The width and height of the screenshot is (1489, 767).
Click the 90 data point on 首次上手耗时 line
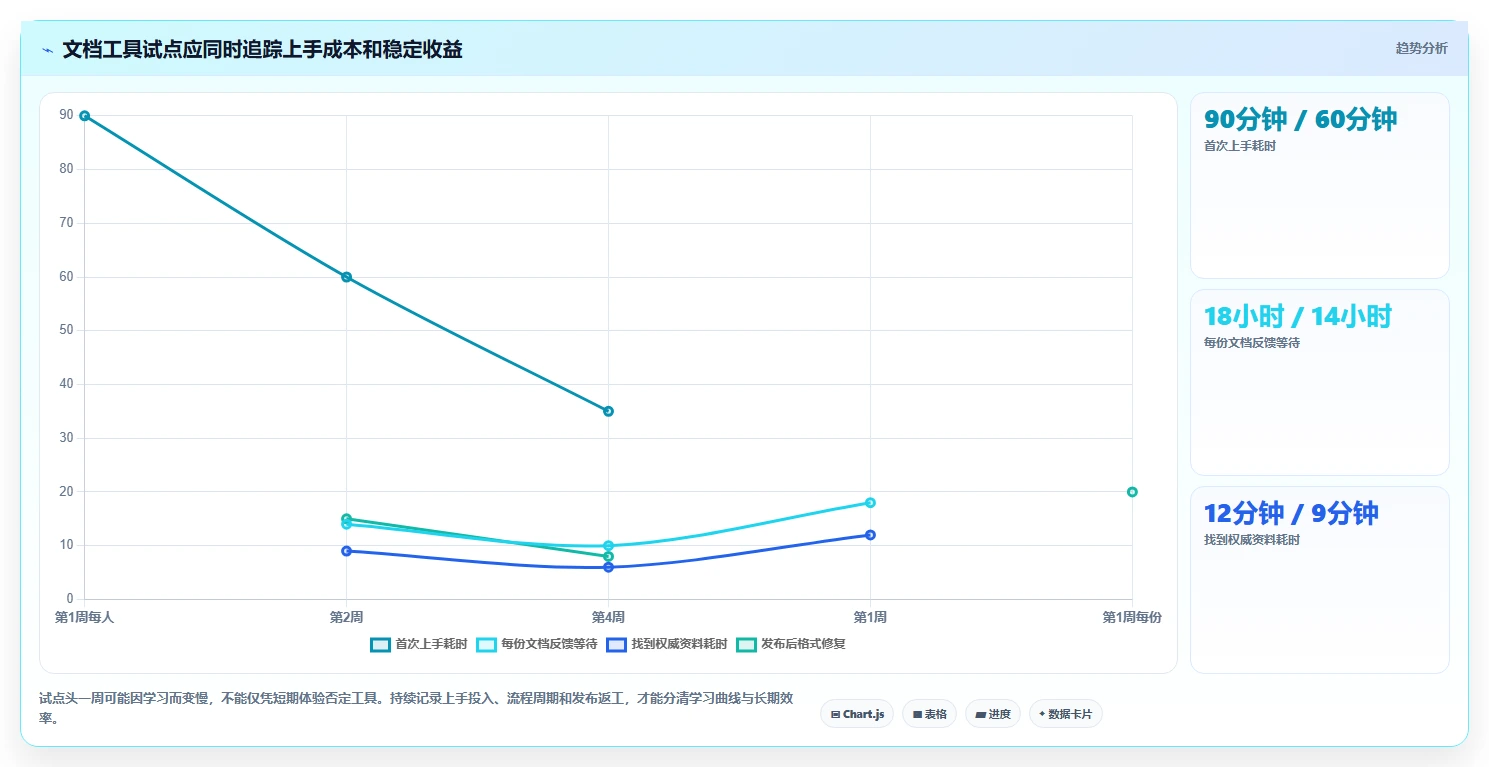(x=84, y=116)
